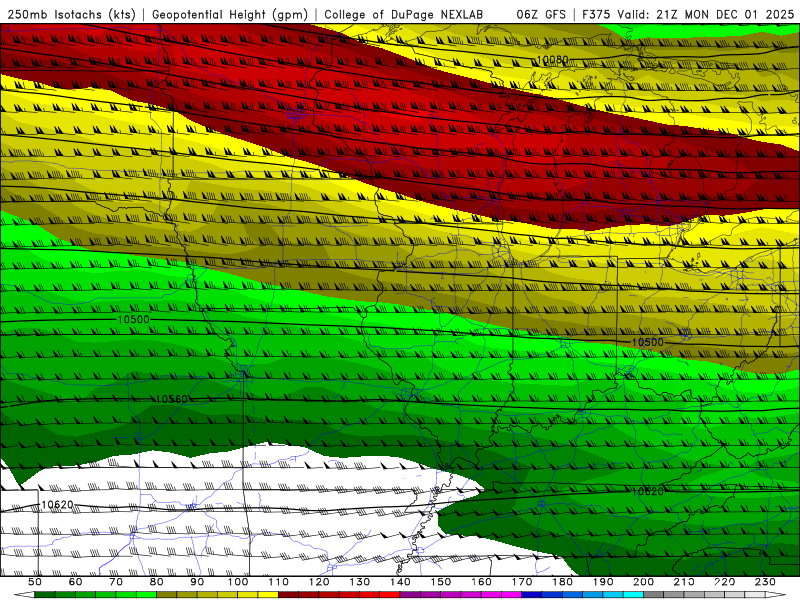Viewport: 800px width, 600px height.
Task: Click the color bar label 170
Action: coord(522,582)
